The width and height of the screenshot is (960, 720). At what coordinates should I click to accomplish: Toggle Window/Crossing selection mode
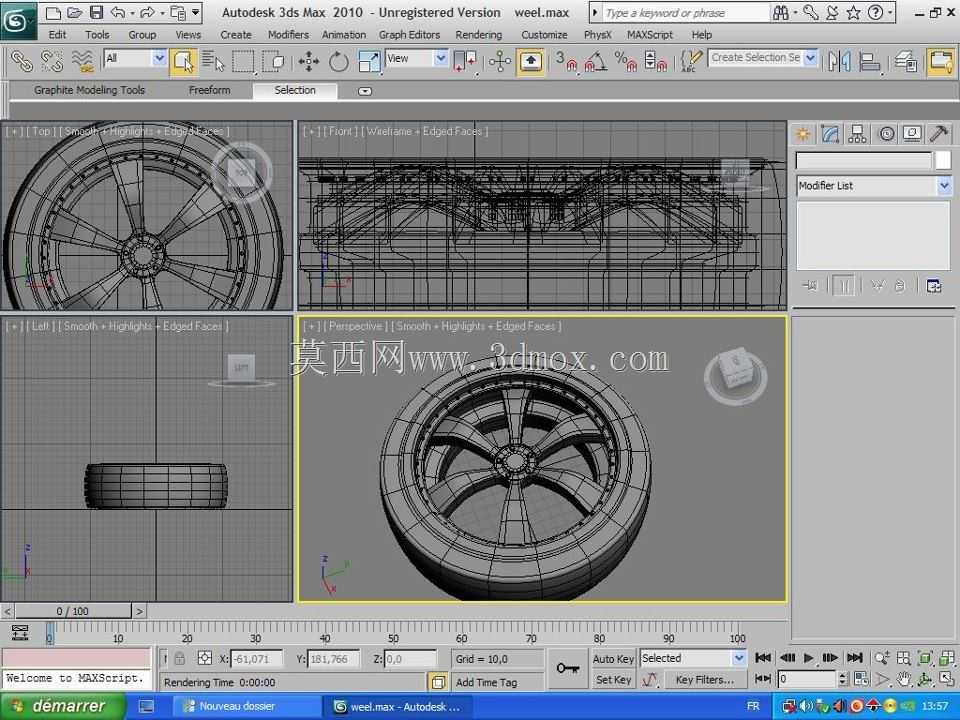click(273, 61)
